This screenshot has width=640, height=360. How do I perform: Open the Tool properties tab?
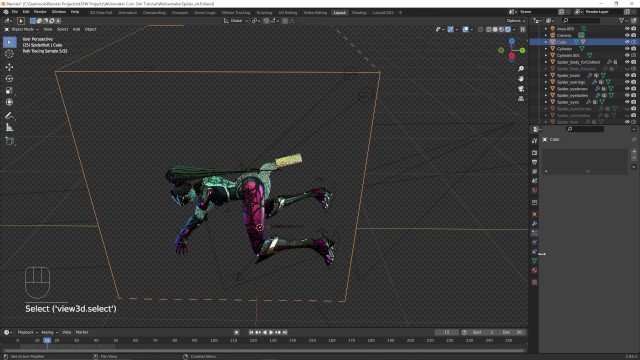point(534,141)
